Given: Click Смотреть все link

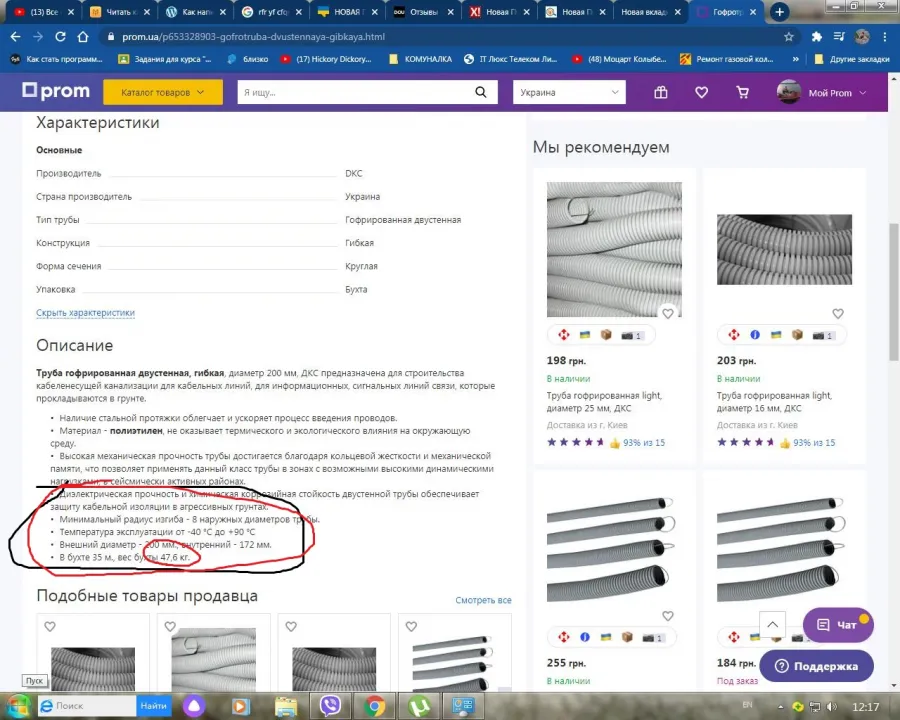Looking at the screenshot, I should [x=483, y=600].
